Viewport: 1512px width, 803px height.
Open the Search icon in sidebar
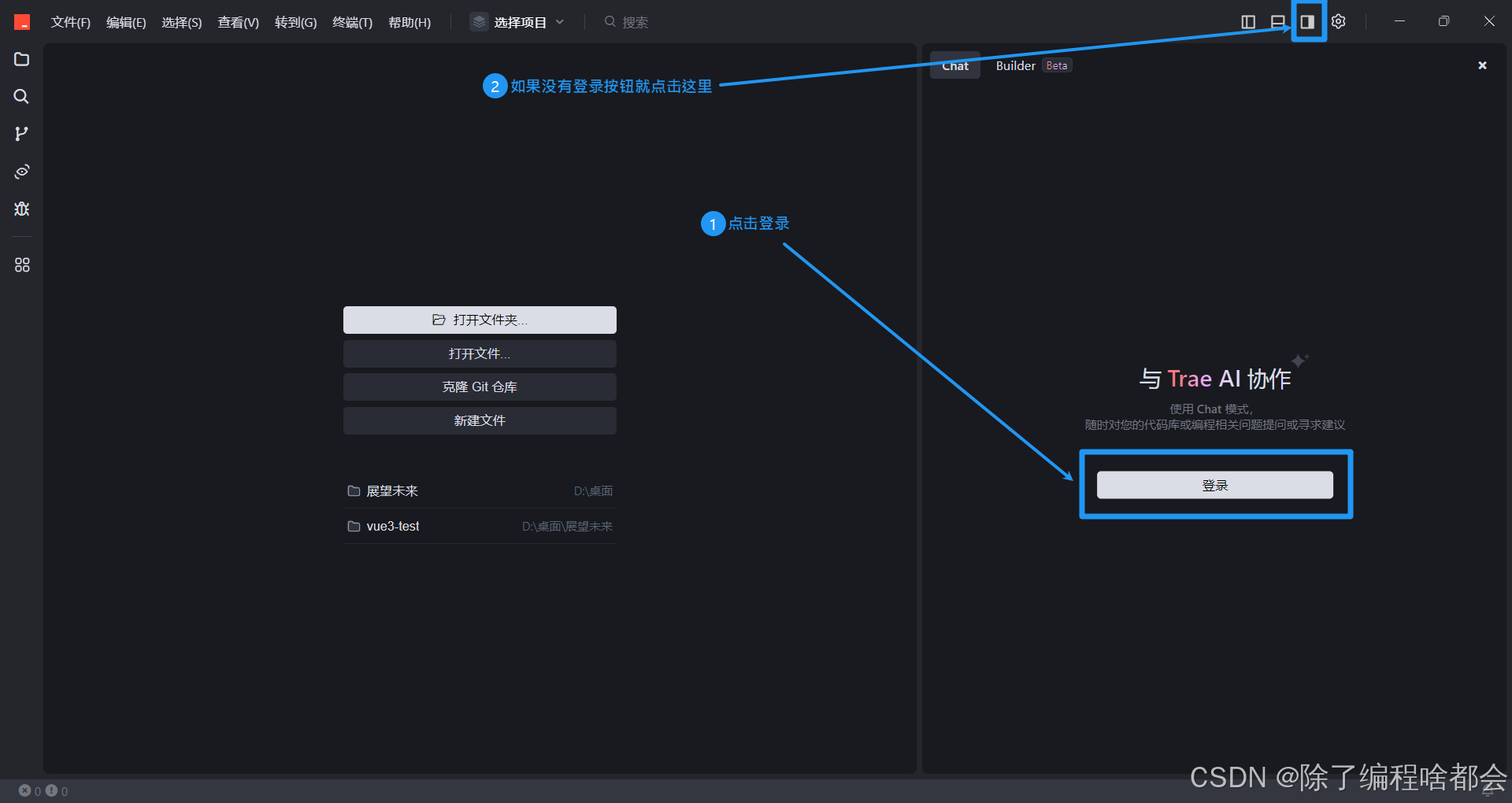[x=22, y=96]
